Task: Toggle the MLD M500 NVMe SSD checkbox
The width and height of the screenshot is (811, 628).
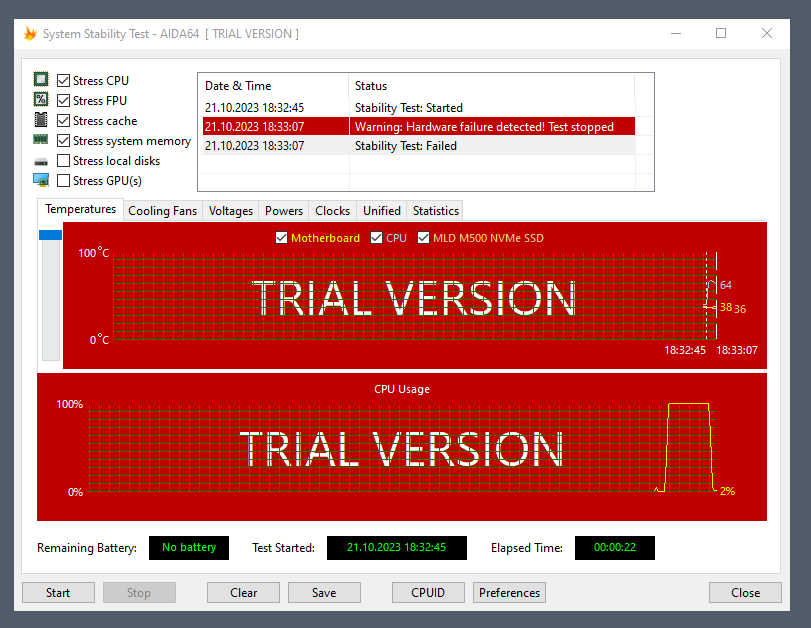Action: [x=424, y=238]
